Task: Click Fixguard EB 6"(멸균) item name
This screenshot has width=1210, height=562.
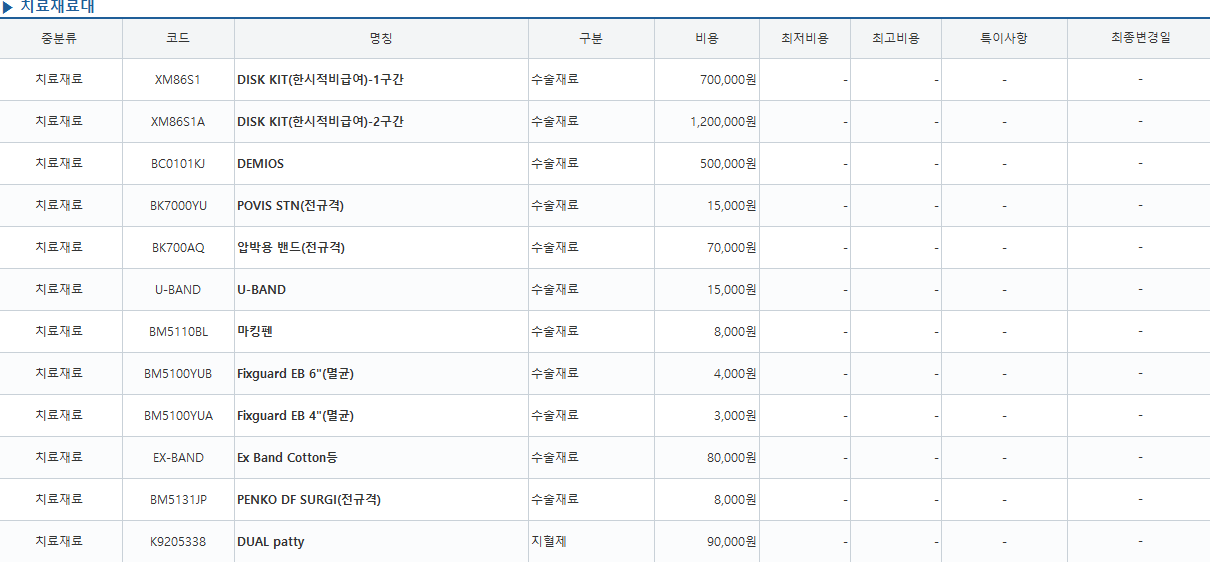Action: coord(295,374)
